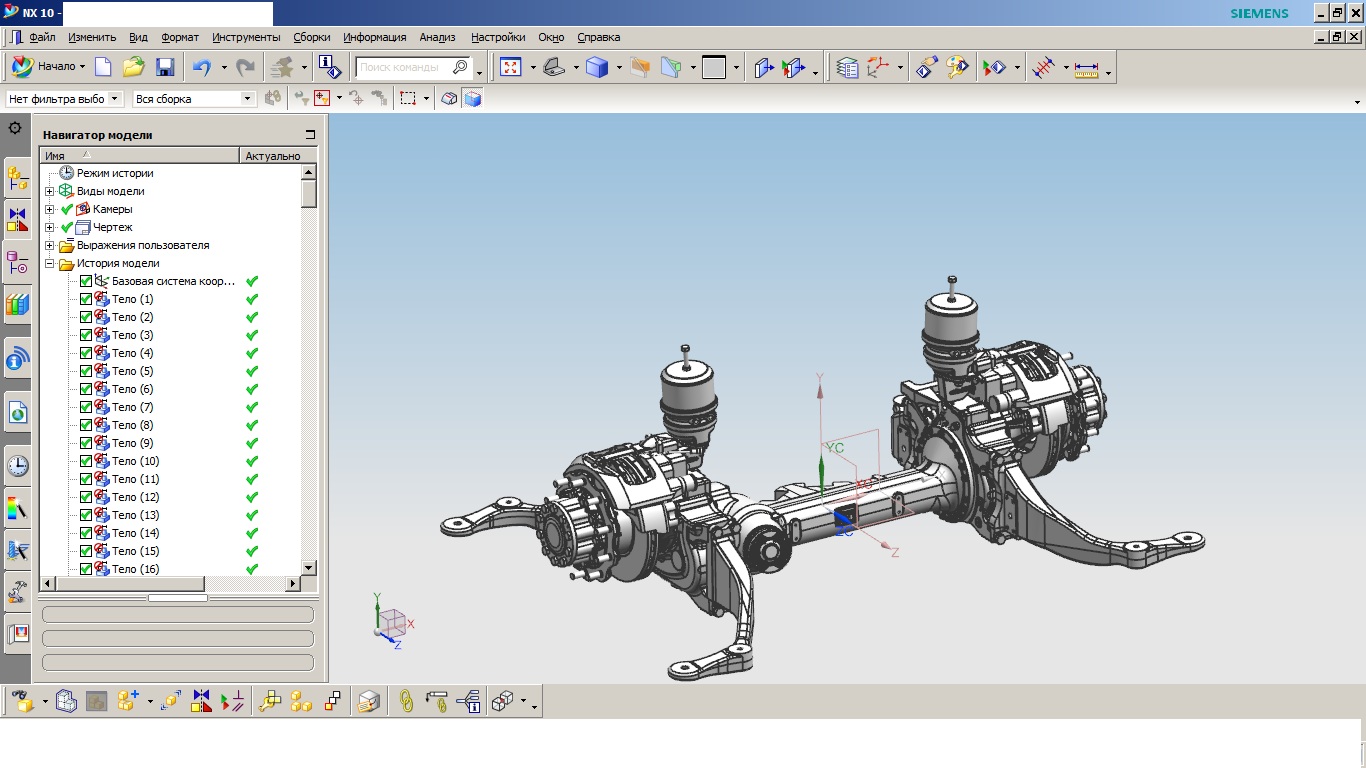Uncheck the Базовая система коор... checkbox

coord(86,281)
